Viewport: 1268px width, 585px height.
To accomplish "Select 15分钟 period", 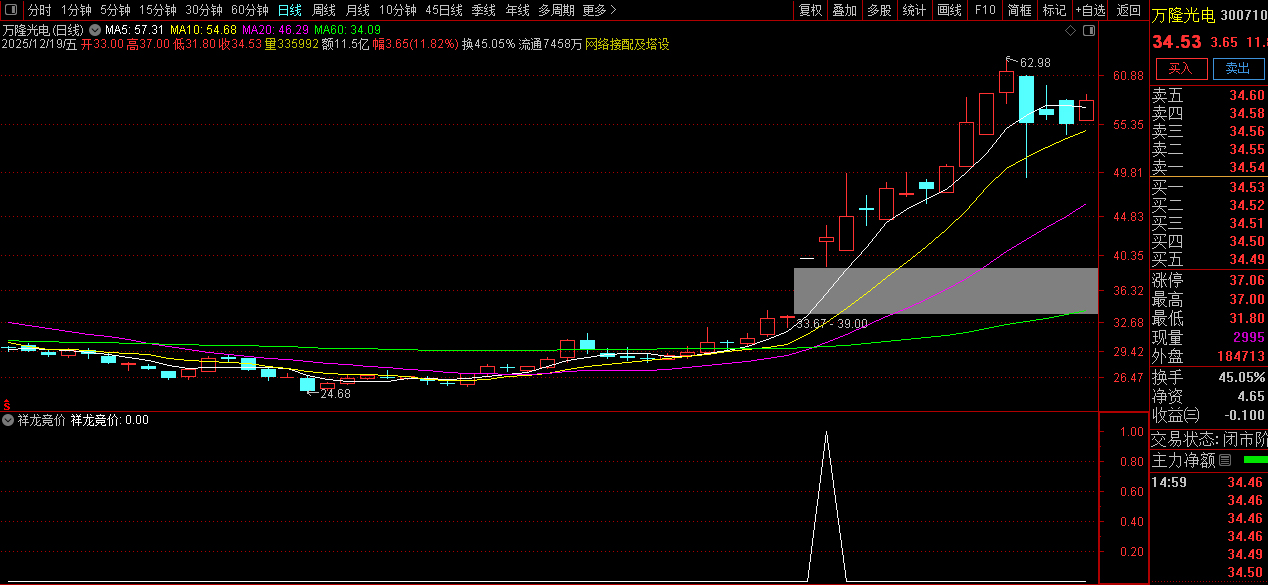I will pos(157,10).
